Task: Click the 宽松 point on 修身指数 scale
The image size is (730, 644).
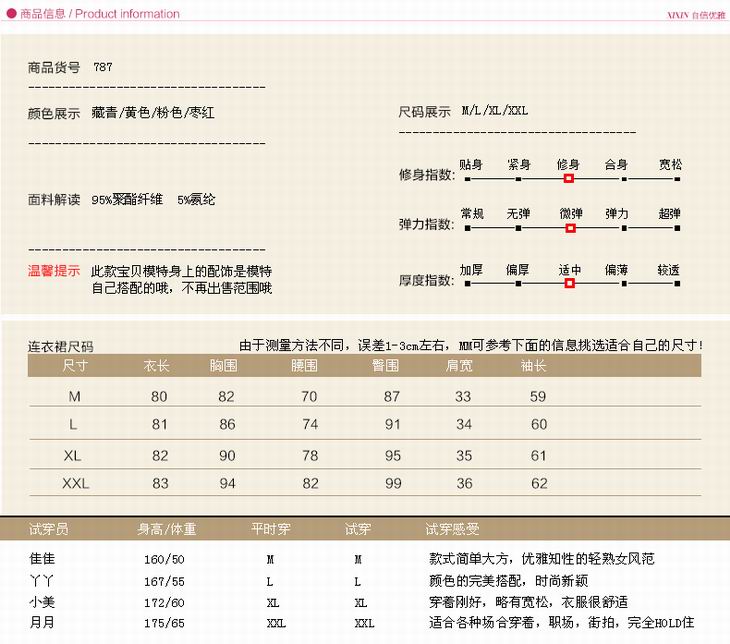Action: pos(677,179)
